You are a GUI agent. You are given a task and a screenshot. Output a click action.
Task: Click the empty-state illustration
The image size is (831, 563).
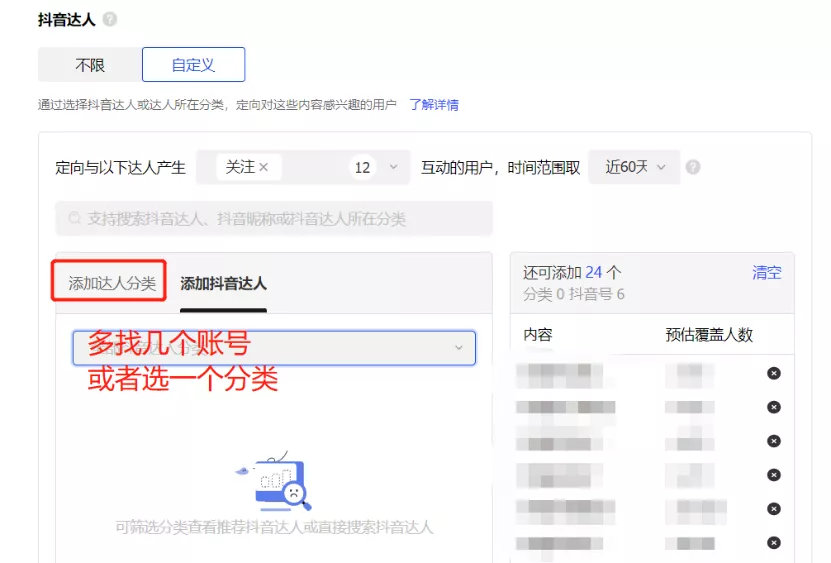coord(274,481)
